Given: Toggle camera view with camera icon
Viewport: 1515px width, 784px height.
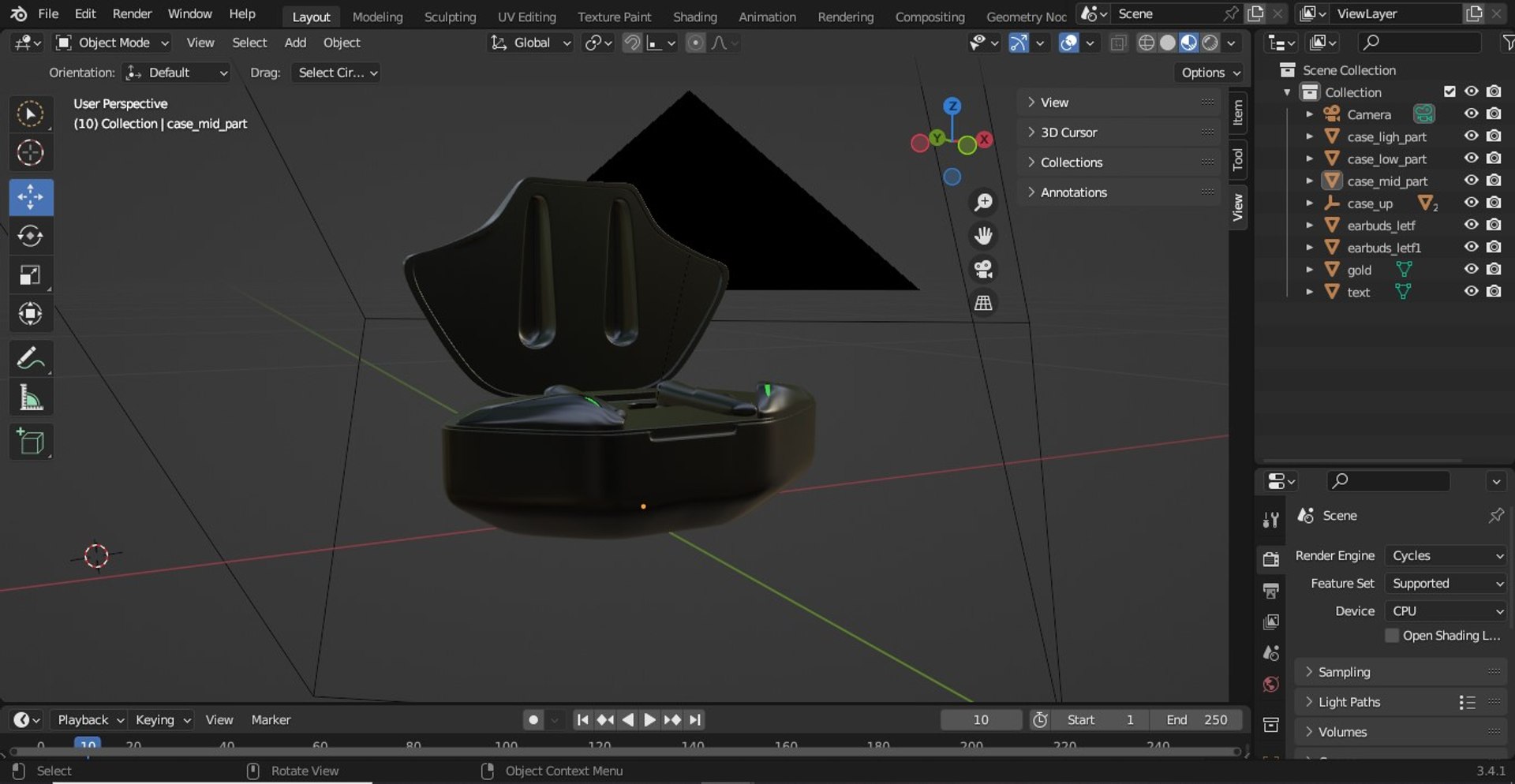Looking at the screenshot, I should 983,270.
